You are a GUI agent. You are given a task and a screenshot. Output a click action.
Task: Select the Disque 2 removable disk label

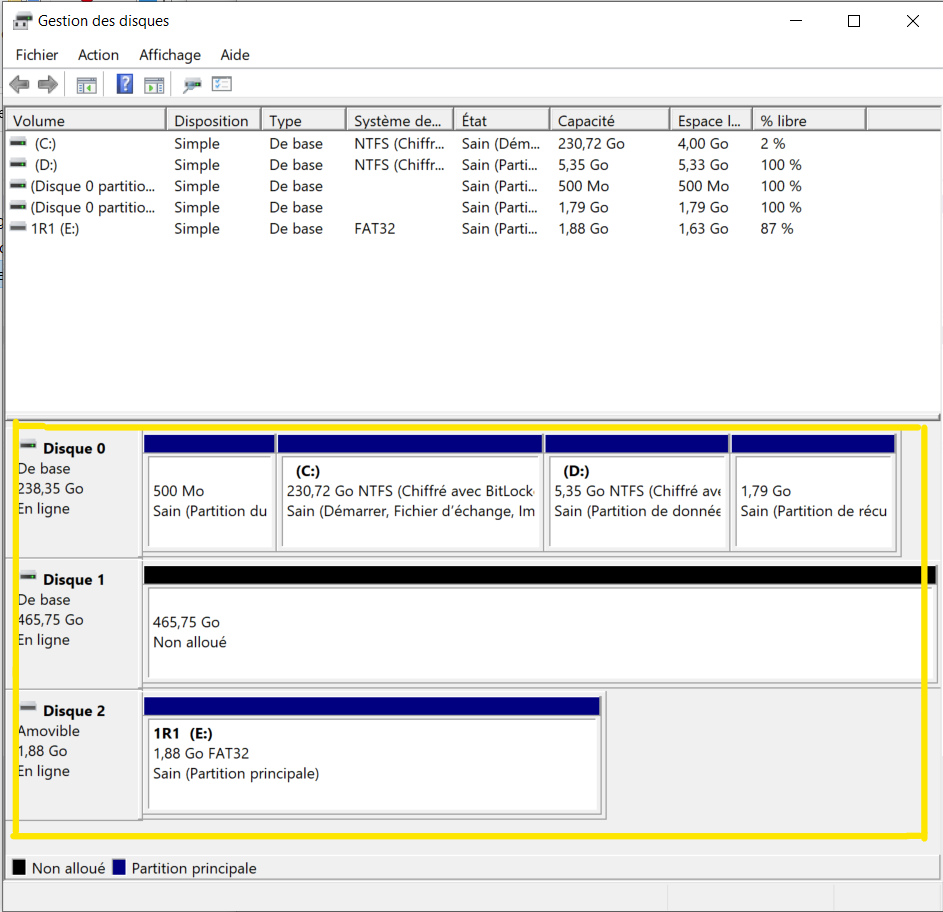pos(73,711)
